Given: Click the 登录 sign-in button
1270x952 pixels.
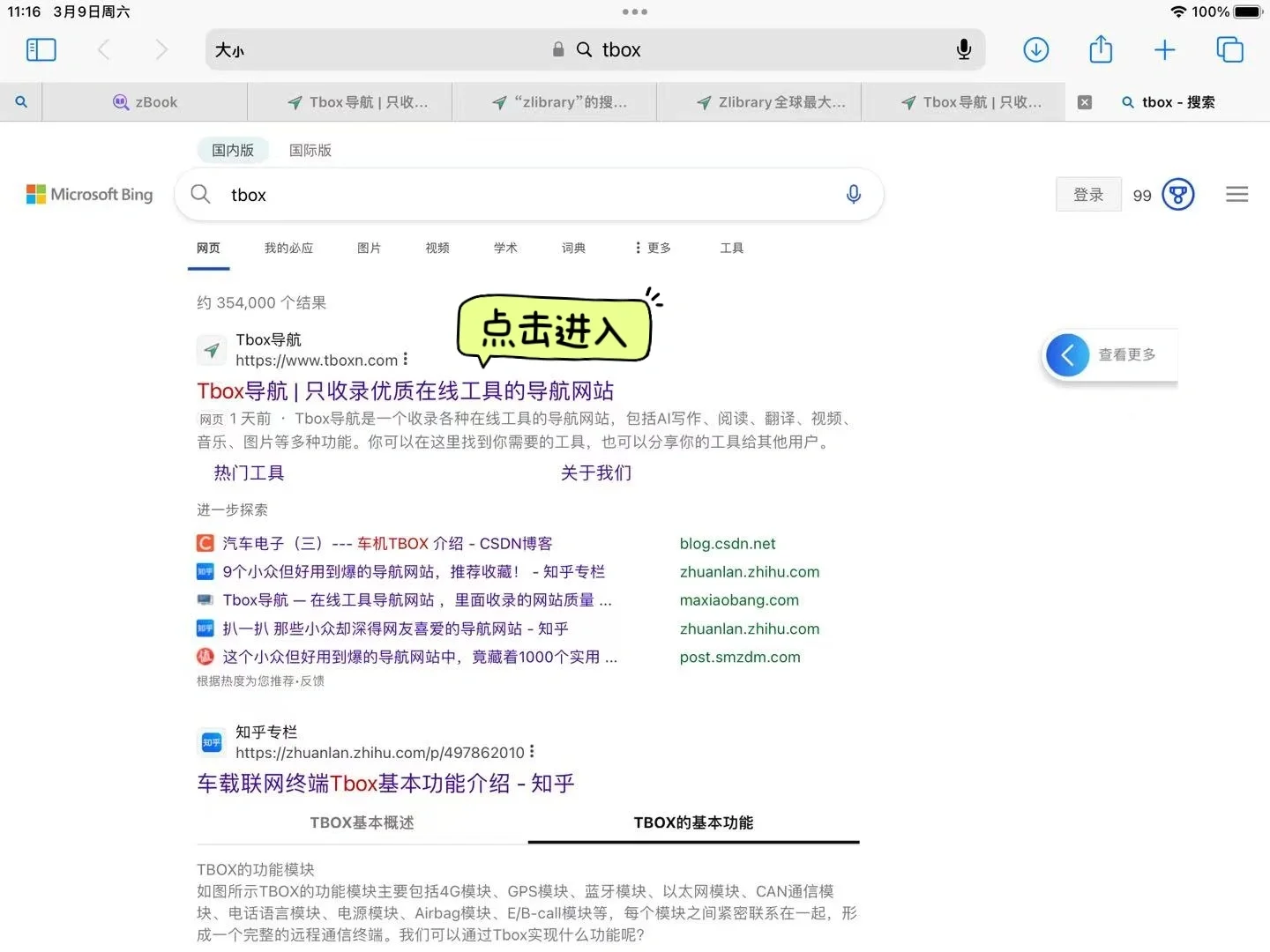Looking at the screenshot, I should coord(1088,194).
